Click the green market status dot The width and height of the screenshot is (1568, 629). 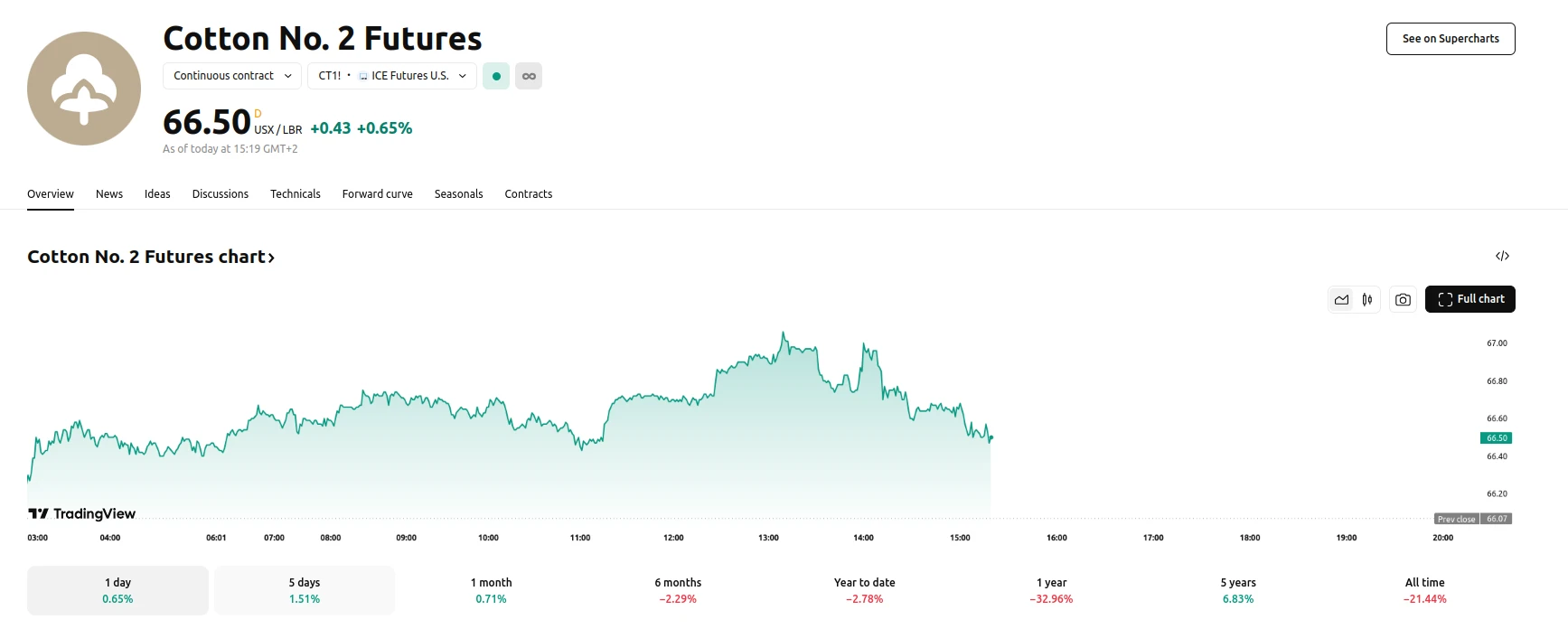[x=496, y=76]
